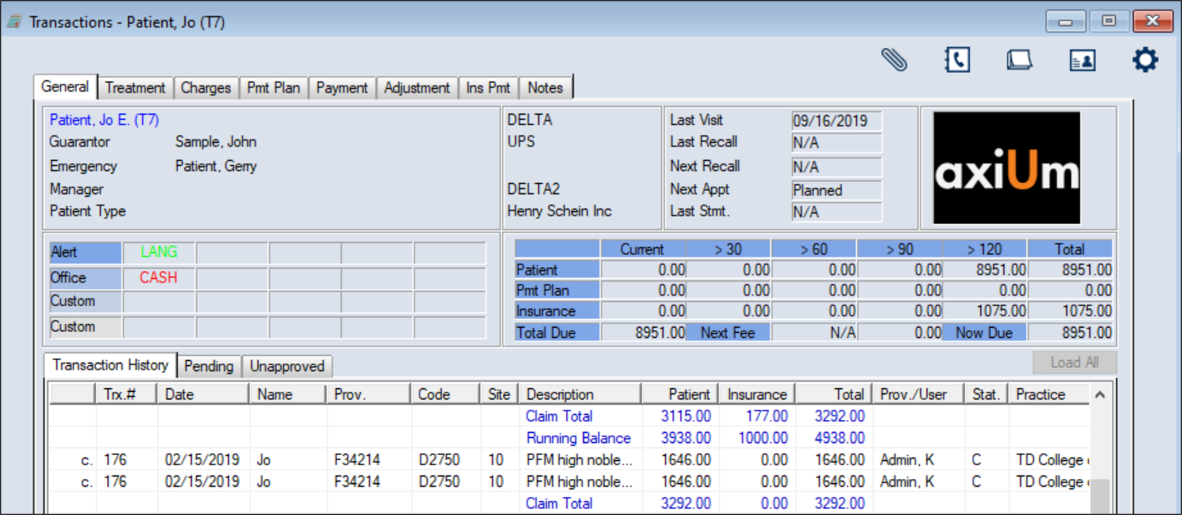Open the ID card profile icon
The height and width of the screenshot is (515, 1182).
pos(1082,60)
